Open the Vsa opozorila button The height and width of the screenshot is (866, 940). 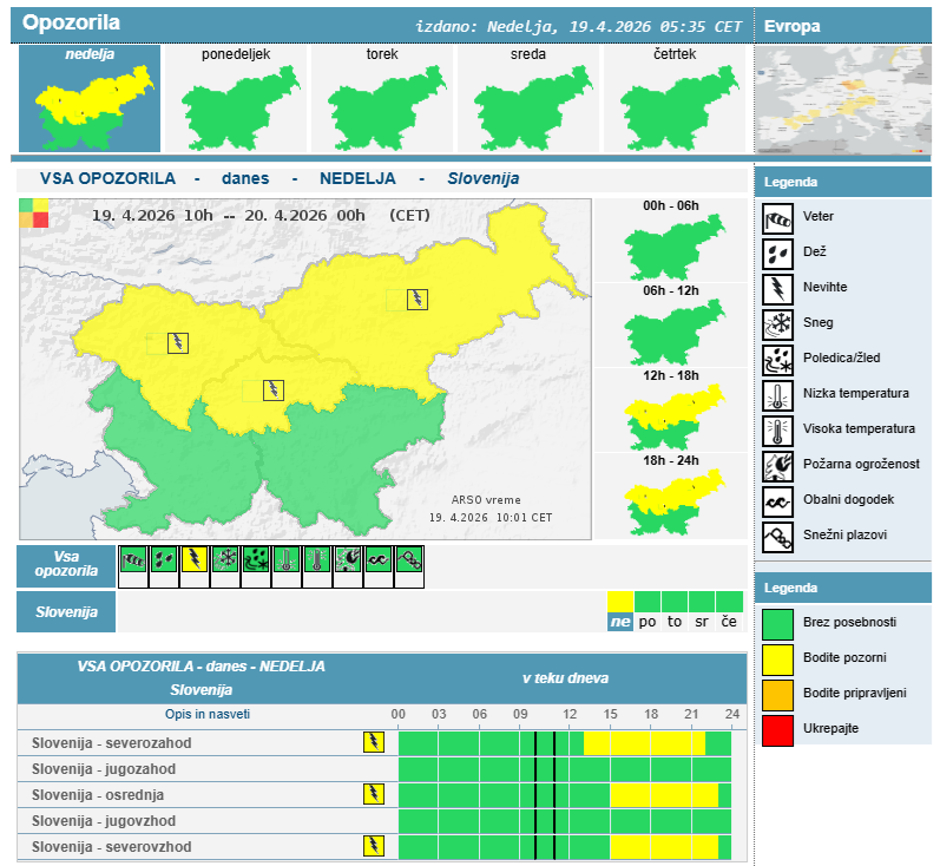(x=66, y=565)
